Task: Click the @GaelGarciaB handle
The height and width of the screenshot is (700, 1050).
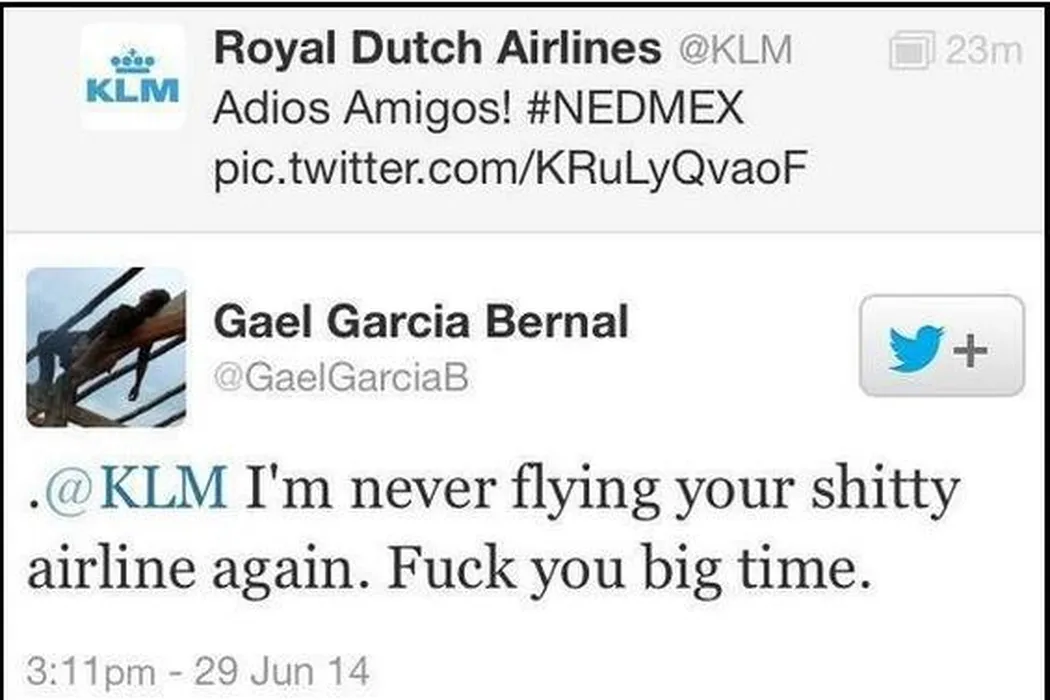Action: pos(341,377)
